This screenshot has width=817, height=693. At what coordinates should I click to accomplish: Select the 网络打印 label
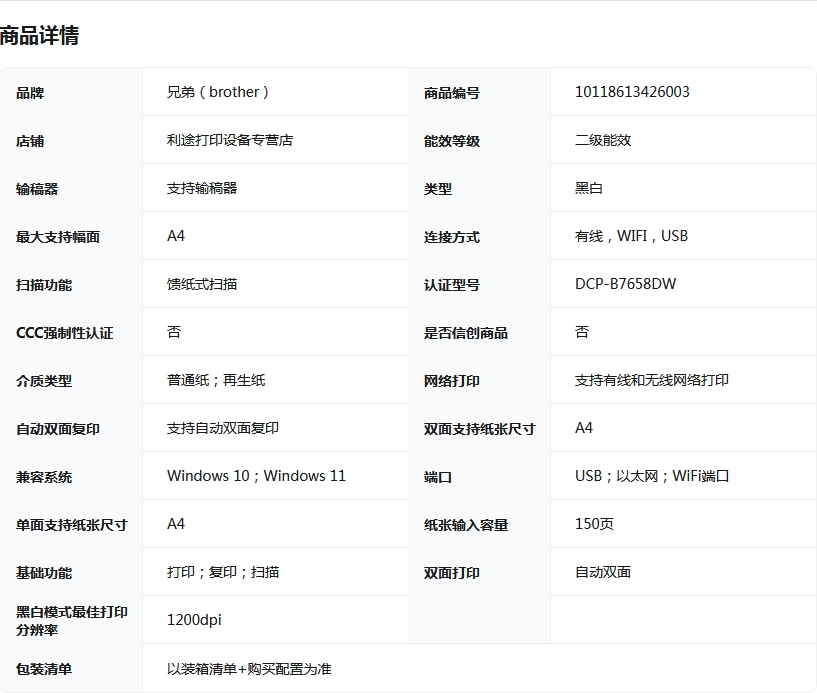coord(452,380)
